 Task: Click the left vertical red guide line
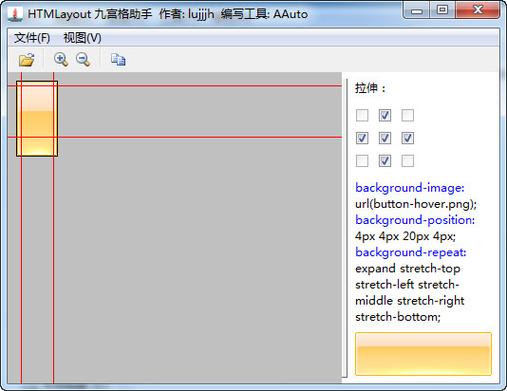click(x=21, y=228)
